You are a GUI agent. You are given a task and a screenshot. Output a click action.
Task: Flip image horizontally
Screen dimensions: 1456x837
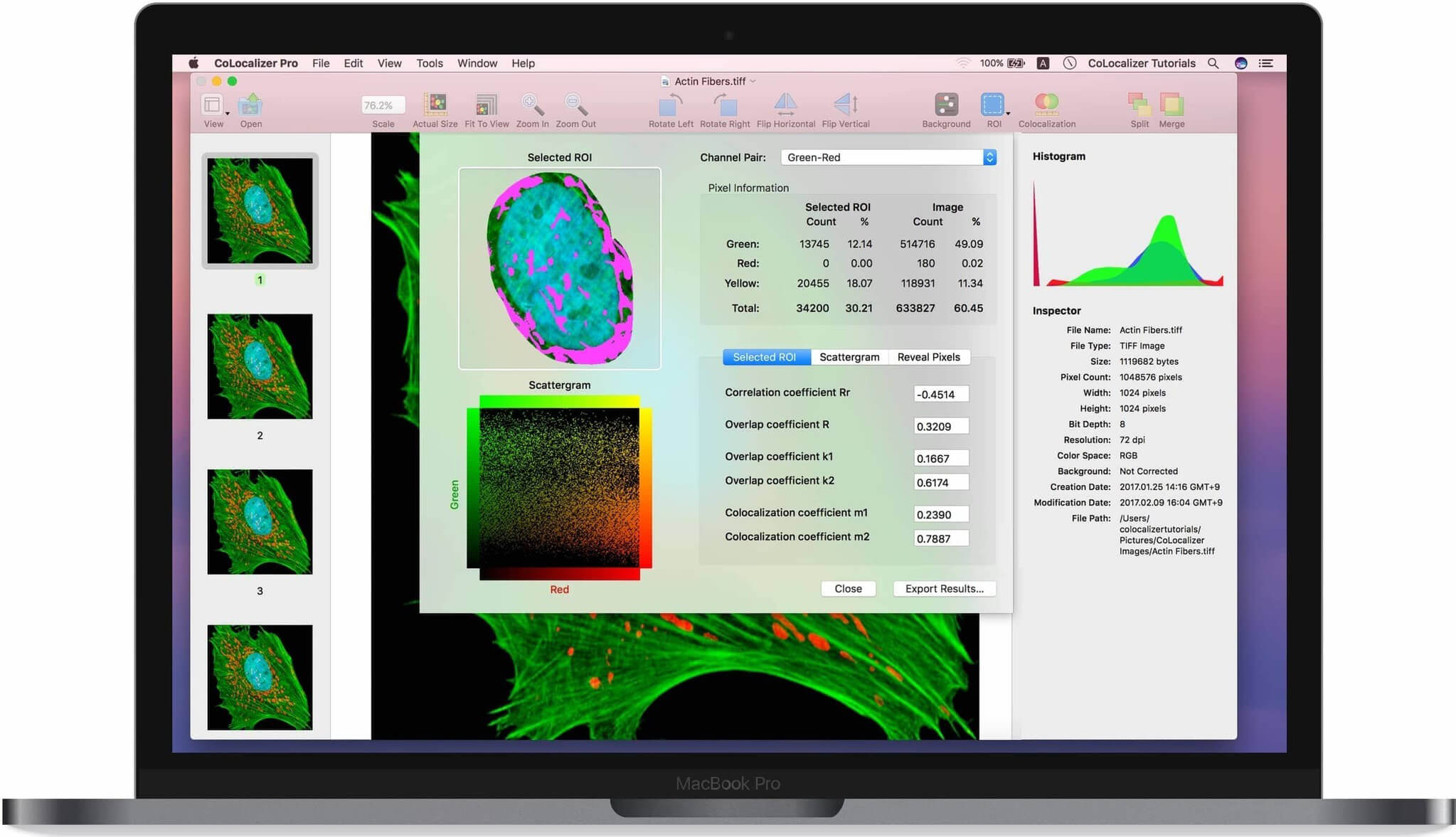(785, 105)
